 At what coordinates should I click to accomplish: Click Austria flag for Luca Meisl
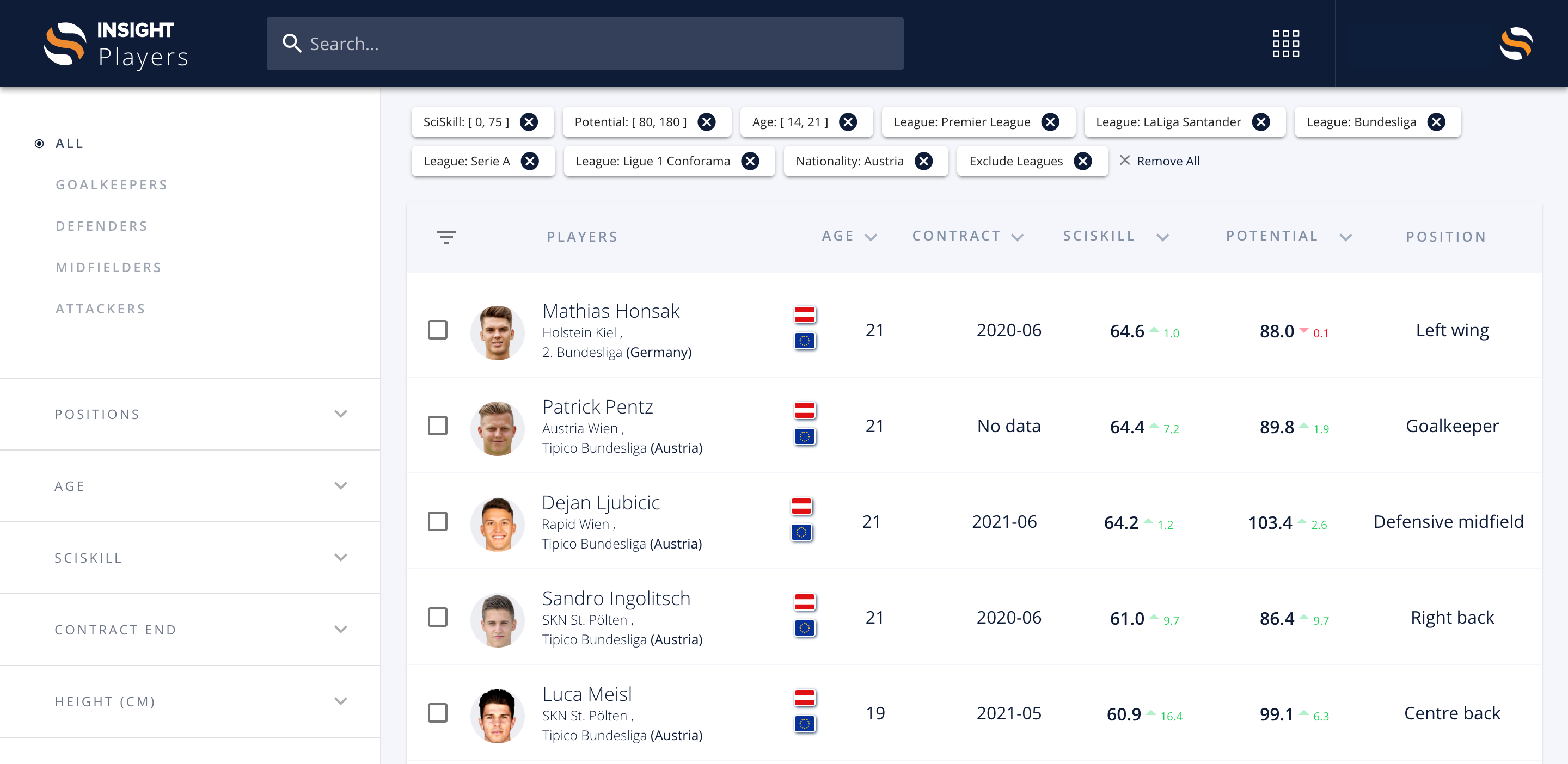[804, 698]
